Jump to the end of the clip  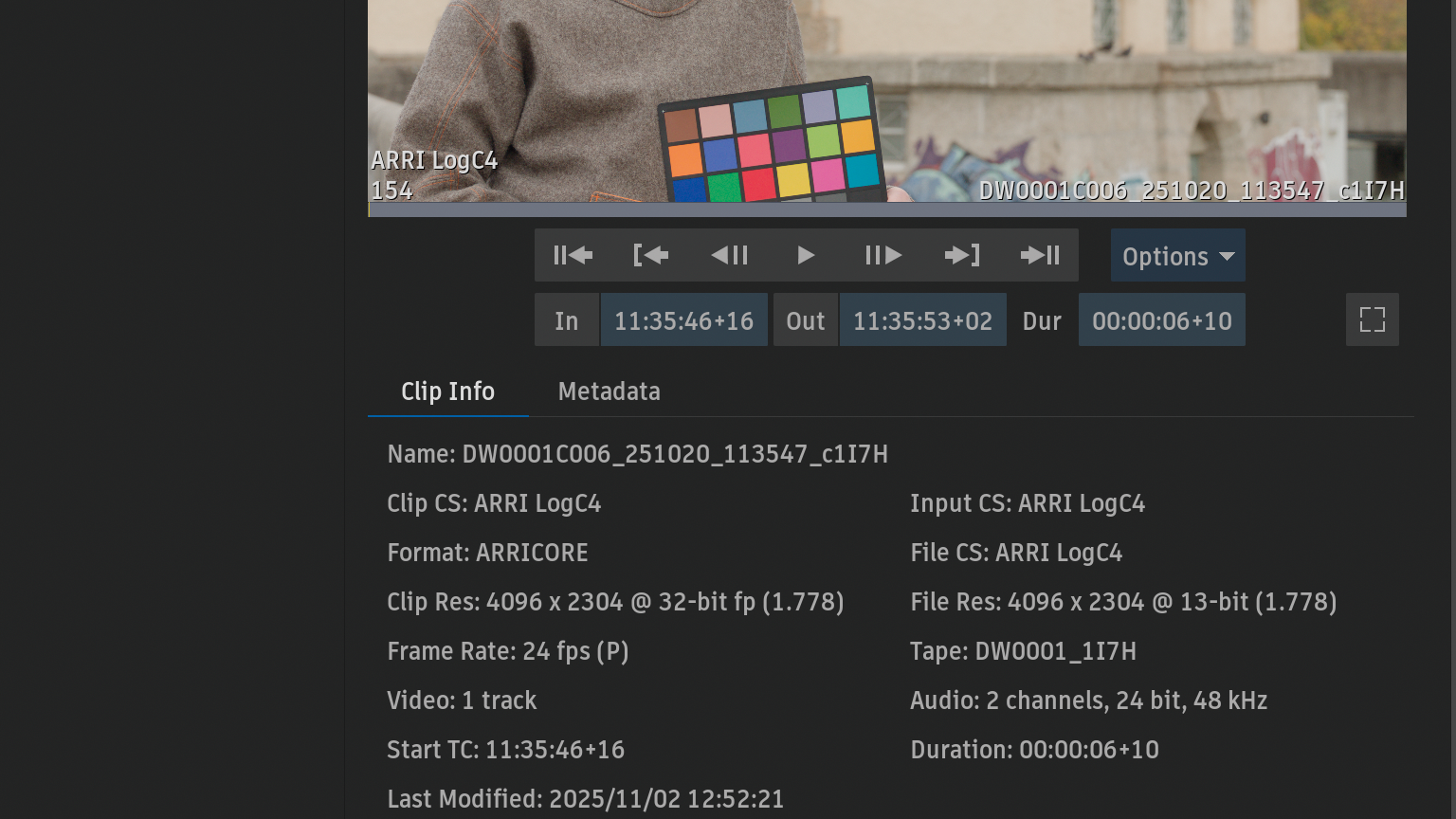1040,255
